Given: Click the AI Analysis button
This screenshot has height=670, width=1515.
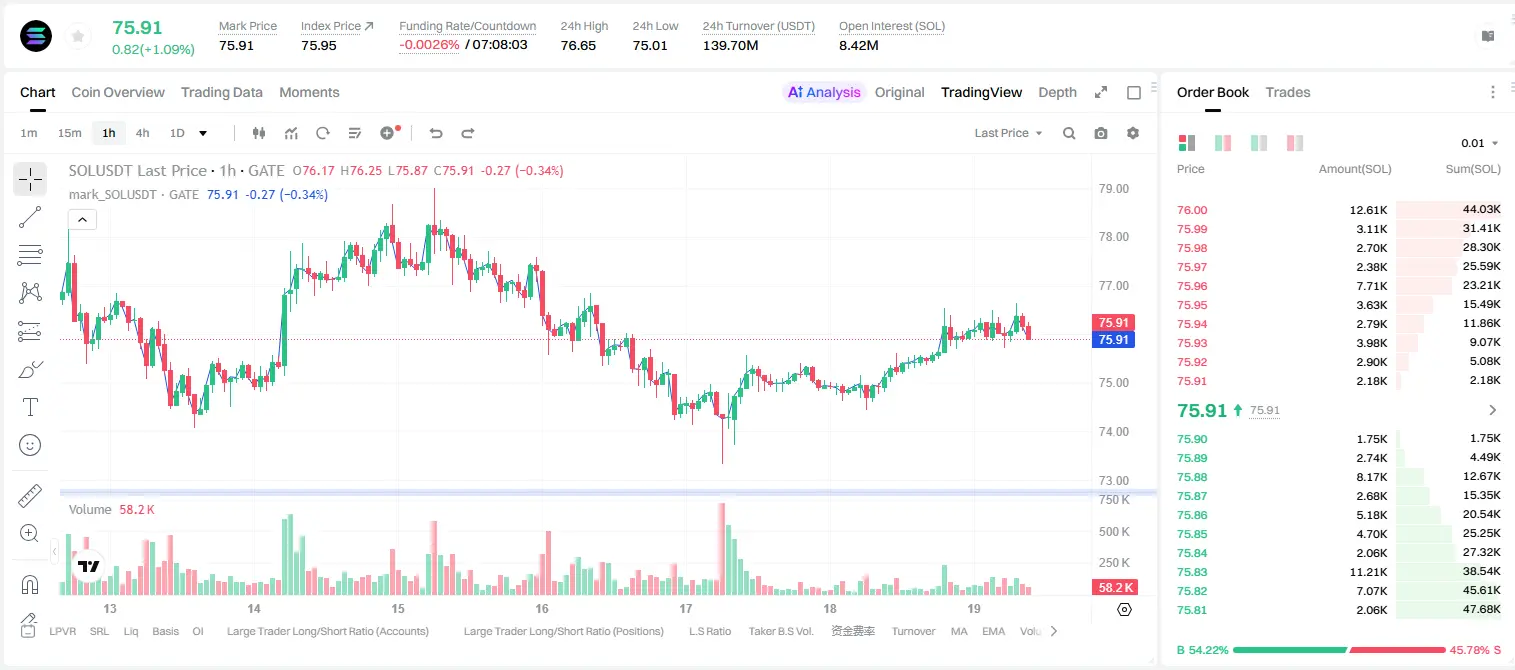Looking at the screenshot, I should 824,92.
